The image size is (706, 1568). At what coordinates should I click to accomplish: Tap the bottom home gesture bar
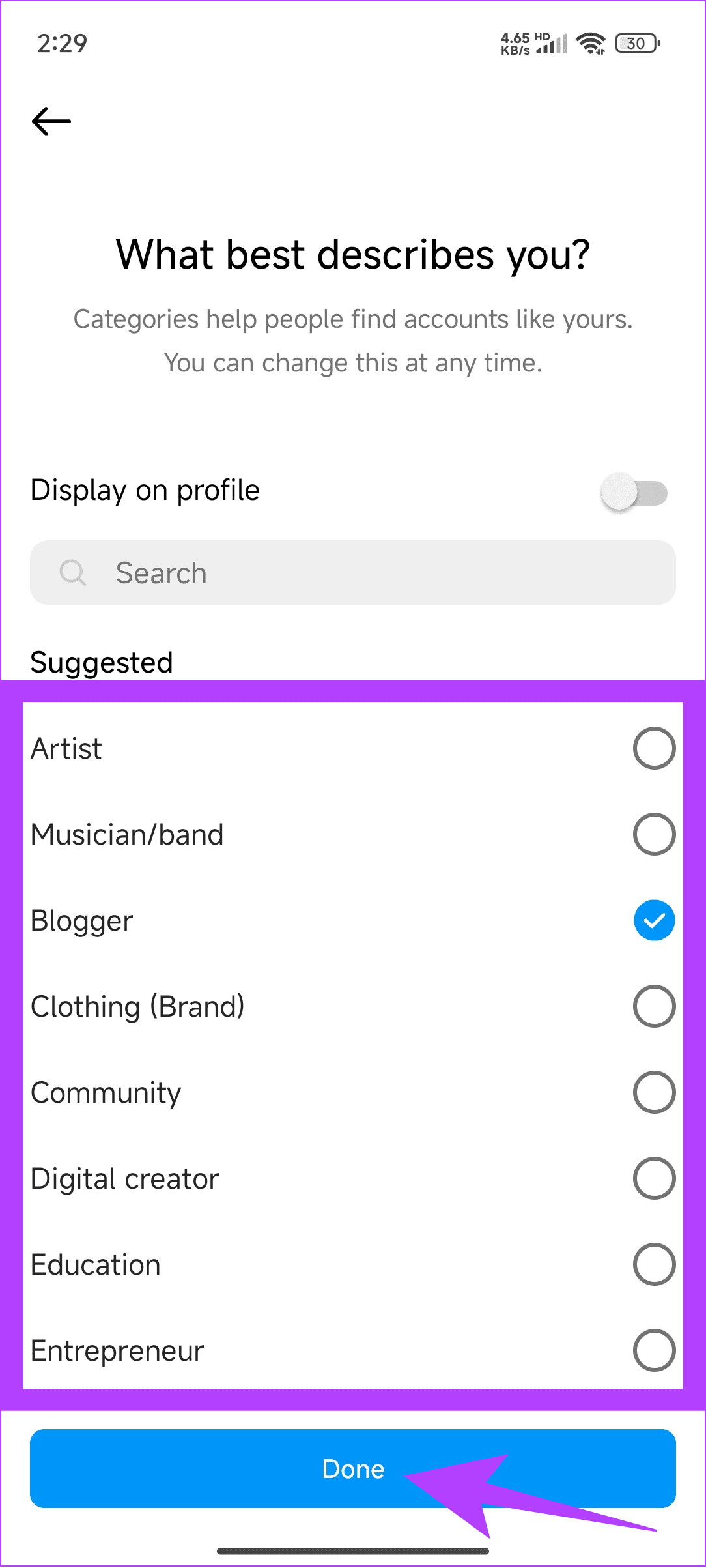click(x=353, y=1551)
